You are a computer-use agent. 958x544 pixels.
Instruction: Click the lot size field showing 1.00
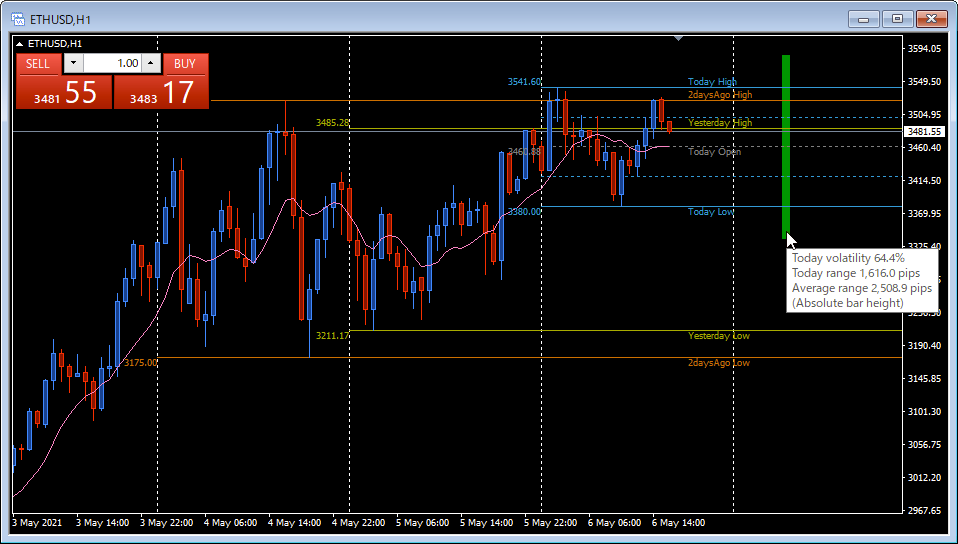(113, 63)
